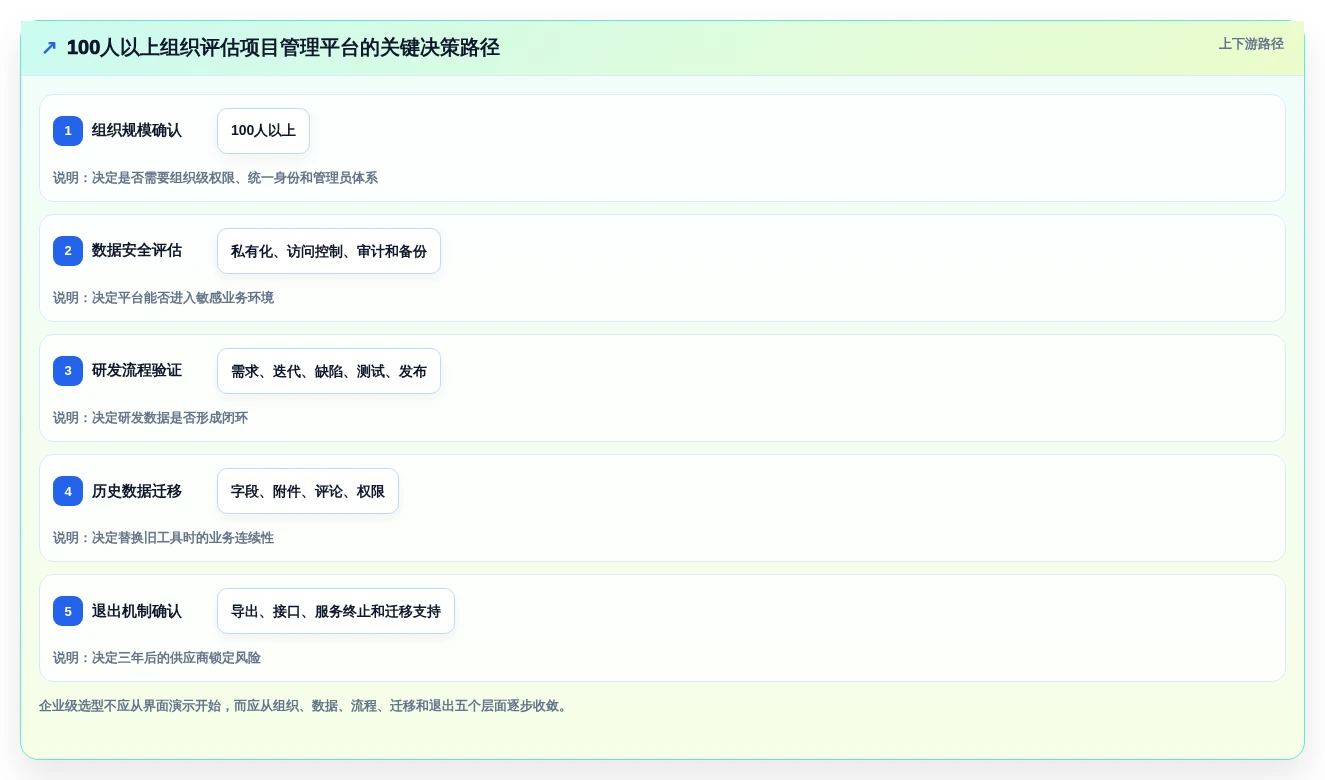Click the 导出、接口、服务终止和迁移支持 chip

tap(336, 611)
